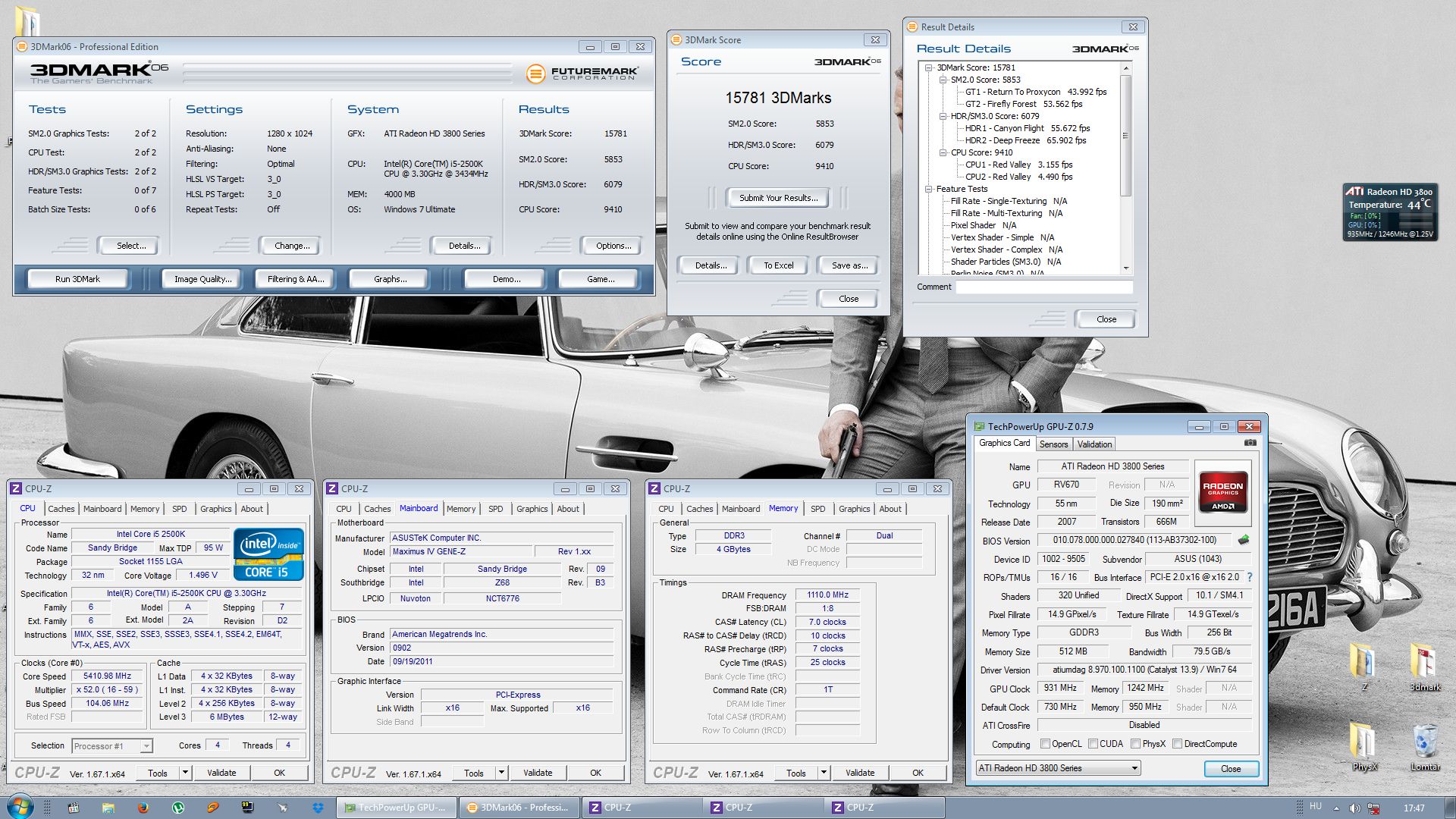The height and width of the screenshot is (819, 1456).
Task: Open Graphics tab in the CPU-Z Memory window
Action: coord(854,509)
